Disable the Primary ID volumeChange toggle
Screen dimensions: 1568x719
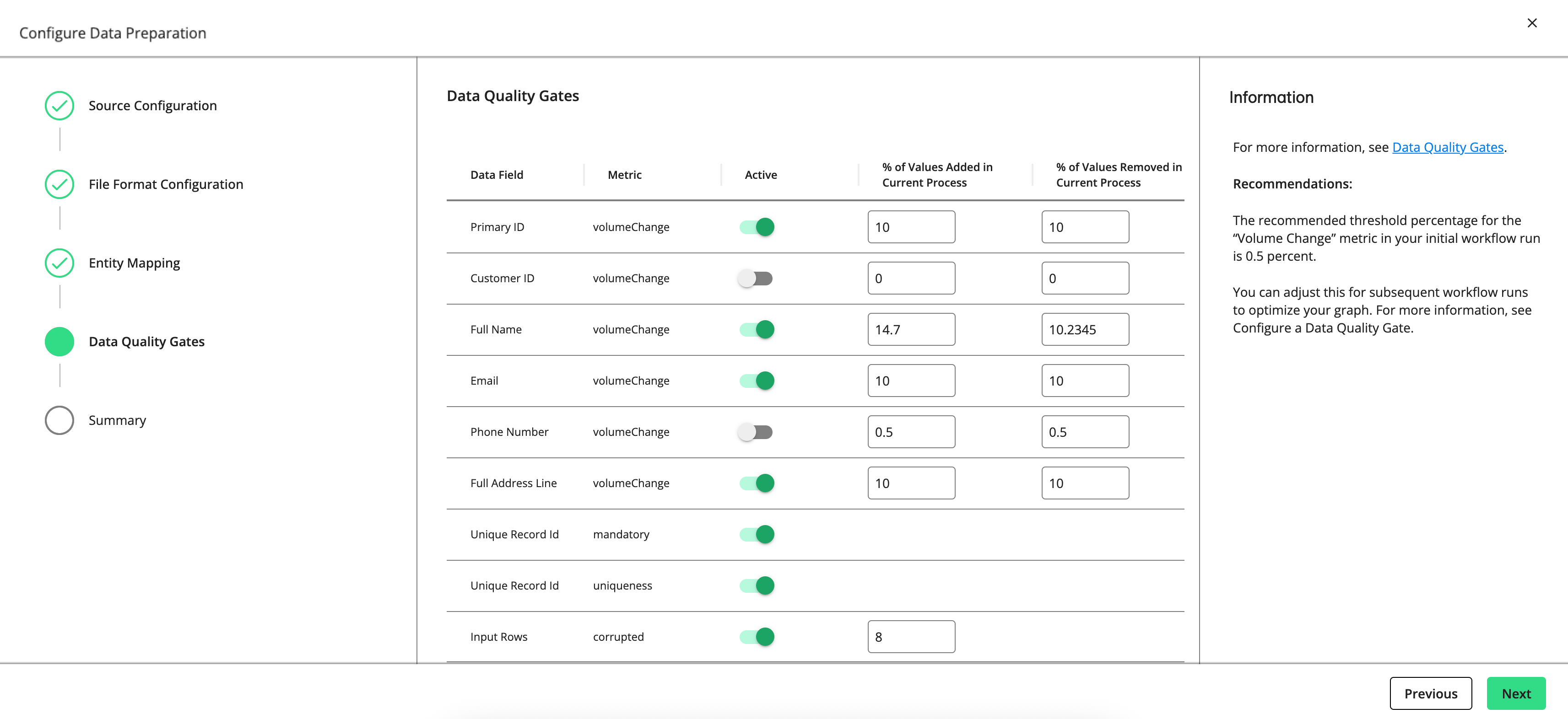tap(756, 226)
